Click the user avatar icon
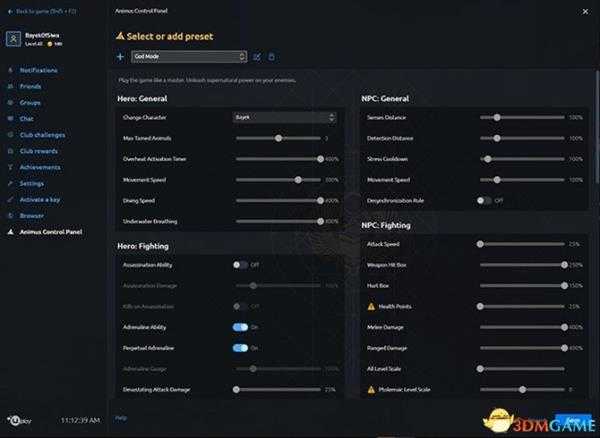600x438 pixels. tap(14, 39)
